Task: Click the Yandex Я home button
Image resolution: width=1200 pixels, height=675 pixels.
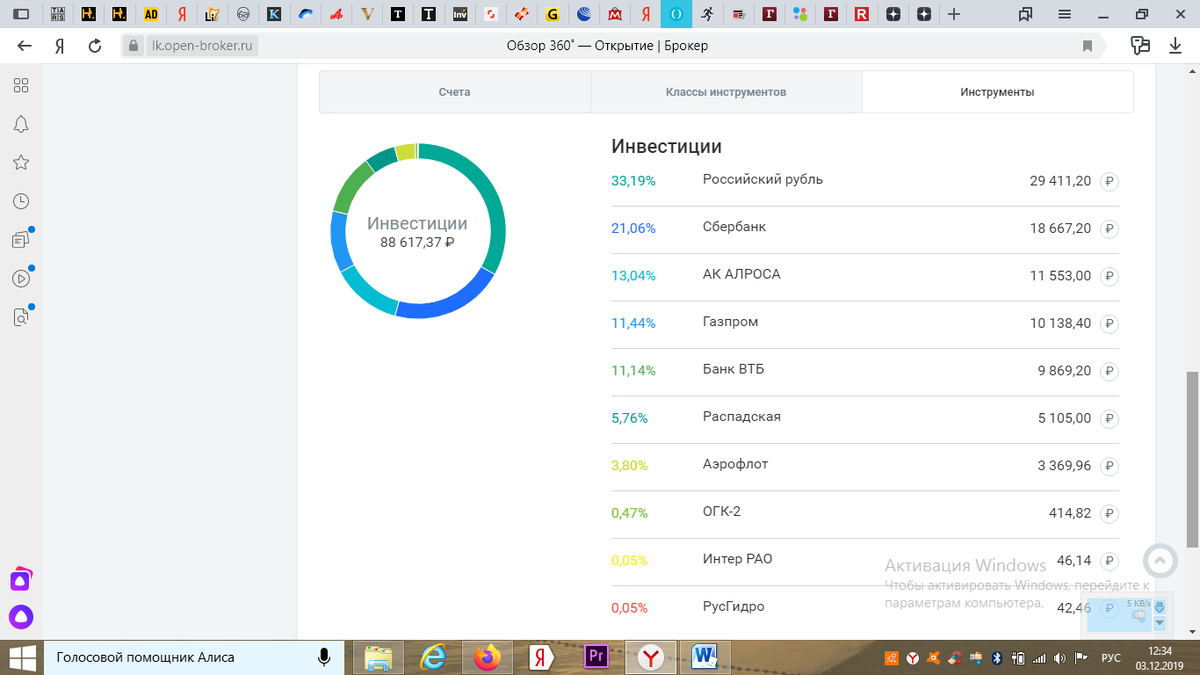Action: pyautogui.click(x=60, y=46)
